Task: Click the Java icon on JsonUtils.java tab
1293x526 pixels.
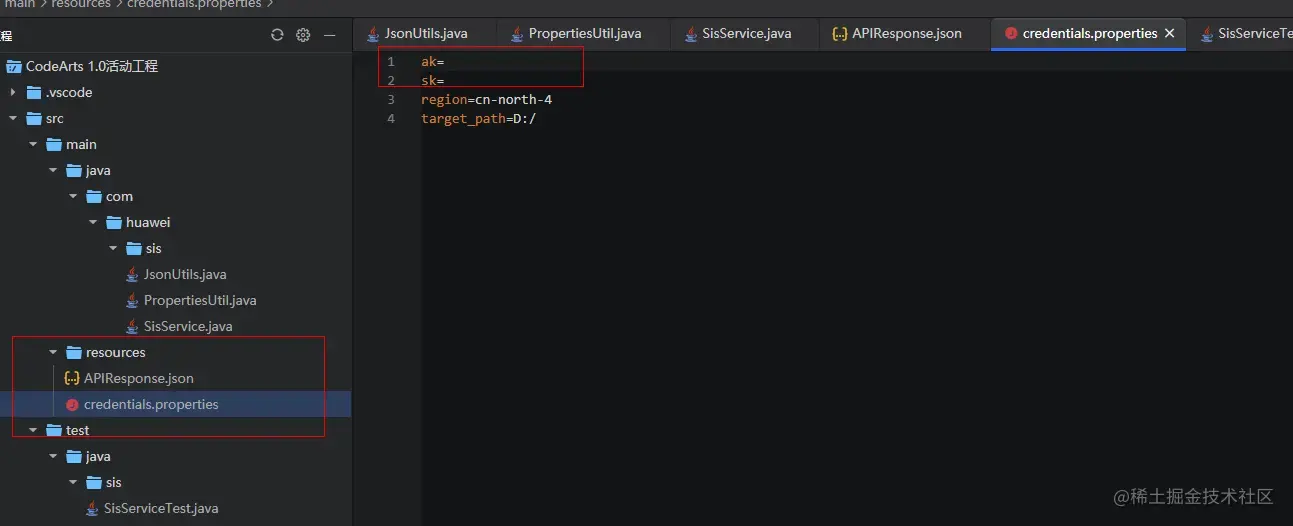Action: click(x=373, y=34)
